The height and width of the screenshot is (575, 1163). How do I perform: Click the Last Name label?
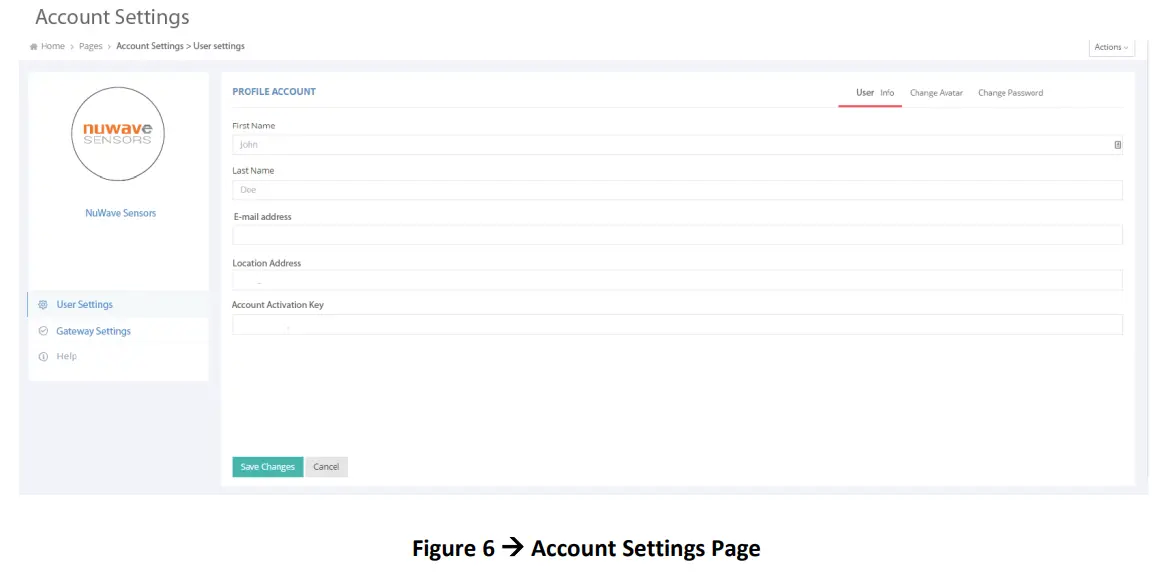tap(253, 171)
